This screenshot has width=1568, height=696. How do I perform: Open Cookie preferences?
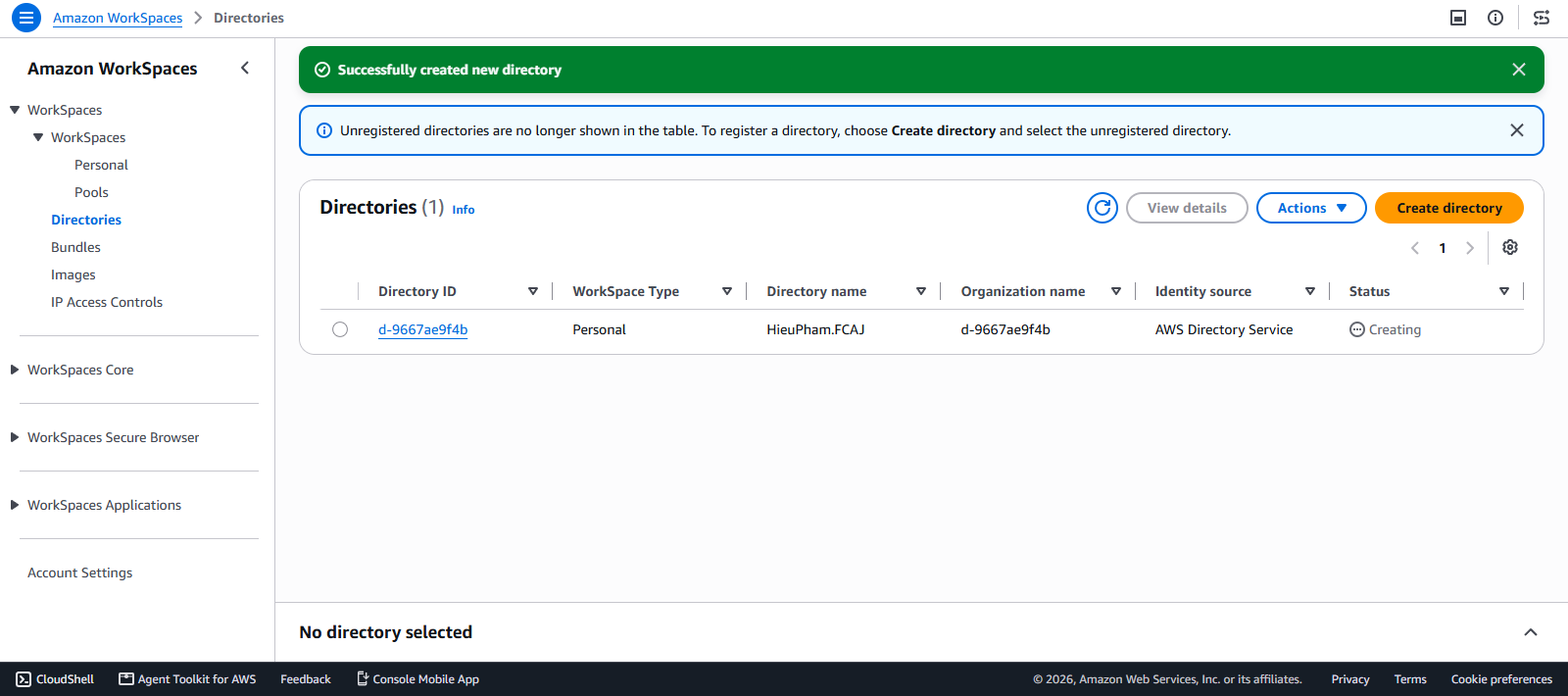click(x=1501, y=679)
